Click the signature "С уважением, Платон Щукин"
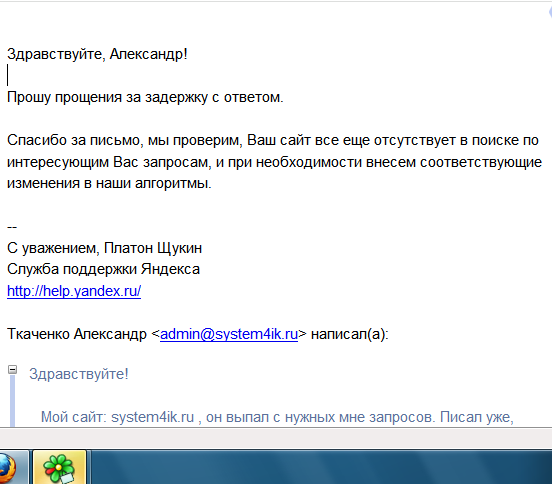Viewport: 552px width, 484px height. pos(105,248)
